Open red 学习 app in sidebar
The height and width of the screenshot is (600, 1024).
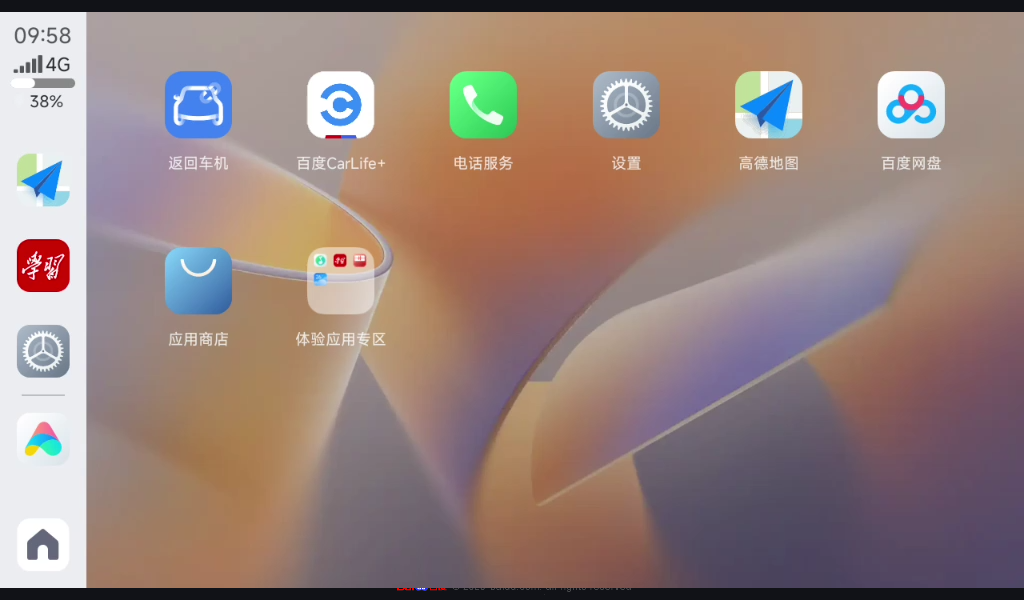(43, 265)
